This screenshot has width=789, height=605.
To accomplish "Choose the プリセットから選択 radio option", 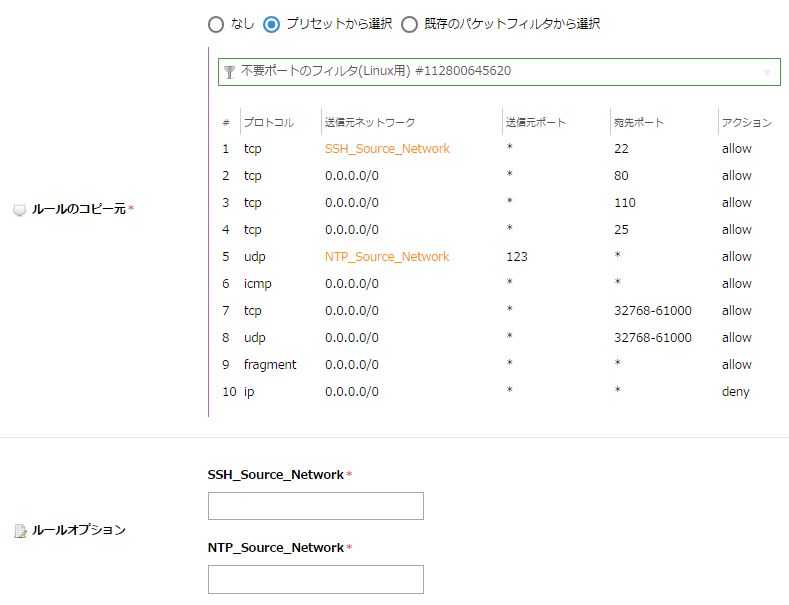I will click(272, 24).
